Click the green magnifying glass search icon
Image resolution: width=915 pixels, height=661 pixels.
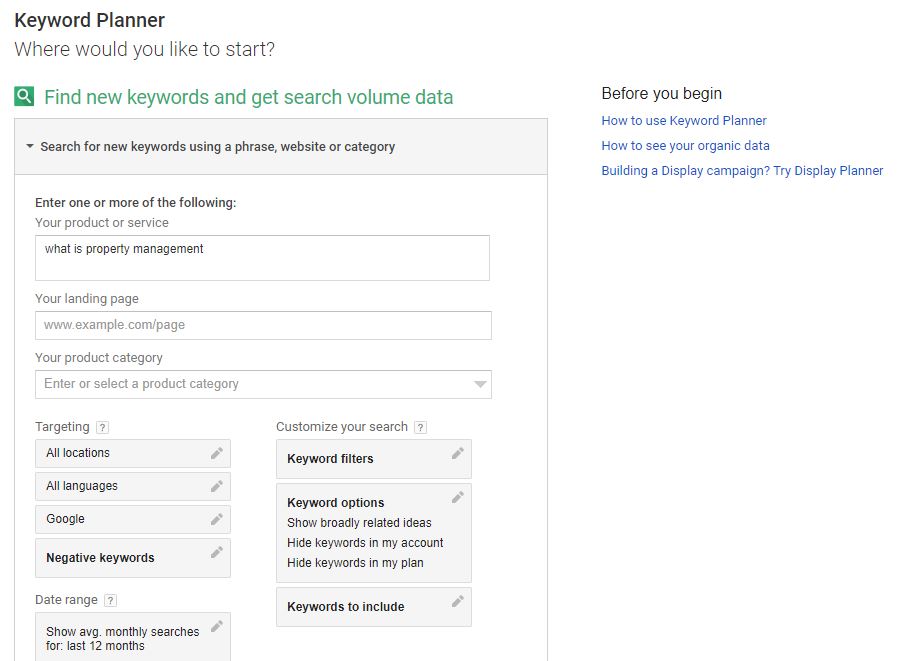point(24,96)
